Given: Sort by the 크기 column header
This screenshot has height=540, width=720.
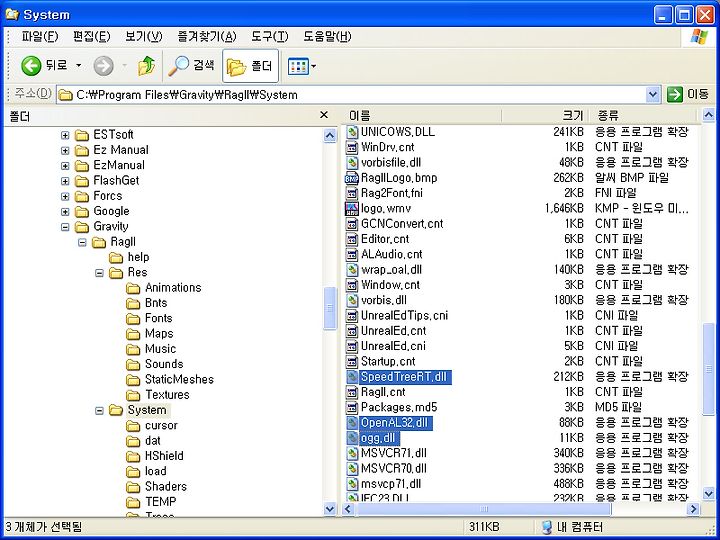Looking at the screenshot, I should [x=545, y=115].
